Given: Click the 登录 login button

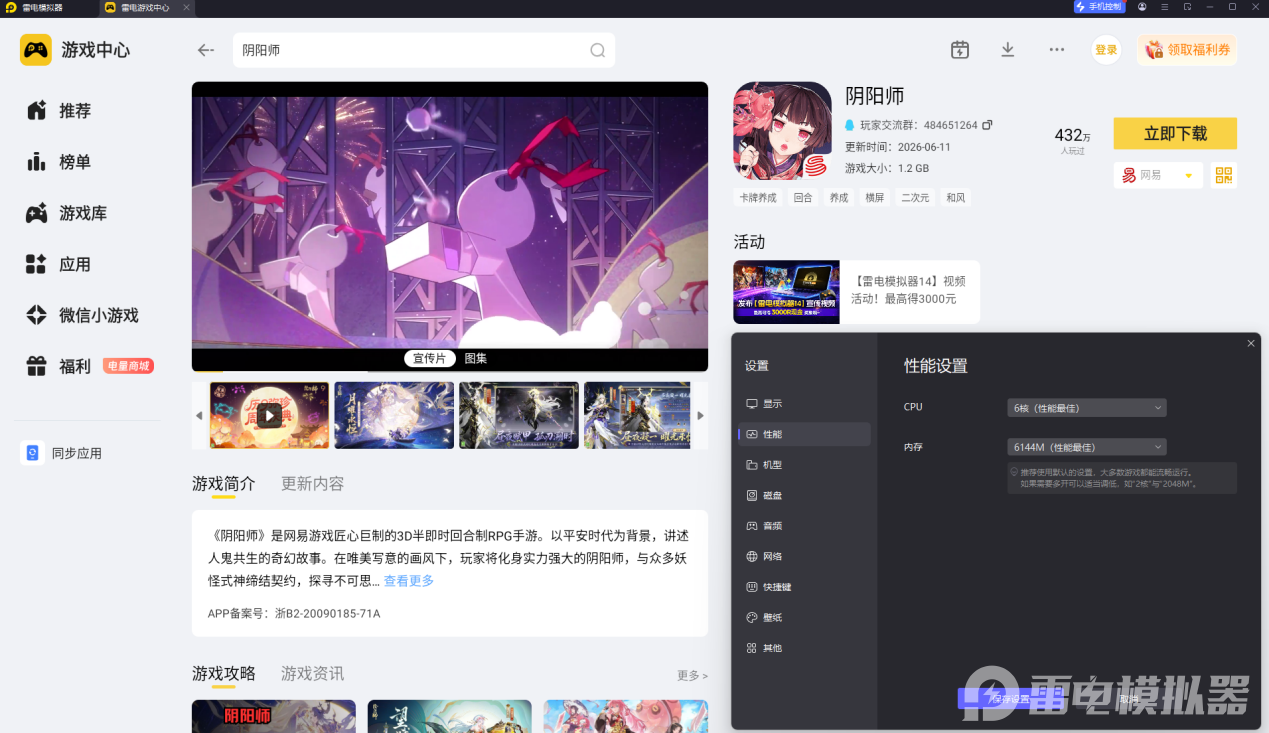Looking at the screenshot, I should coord(1106,50).
